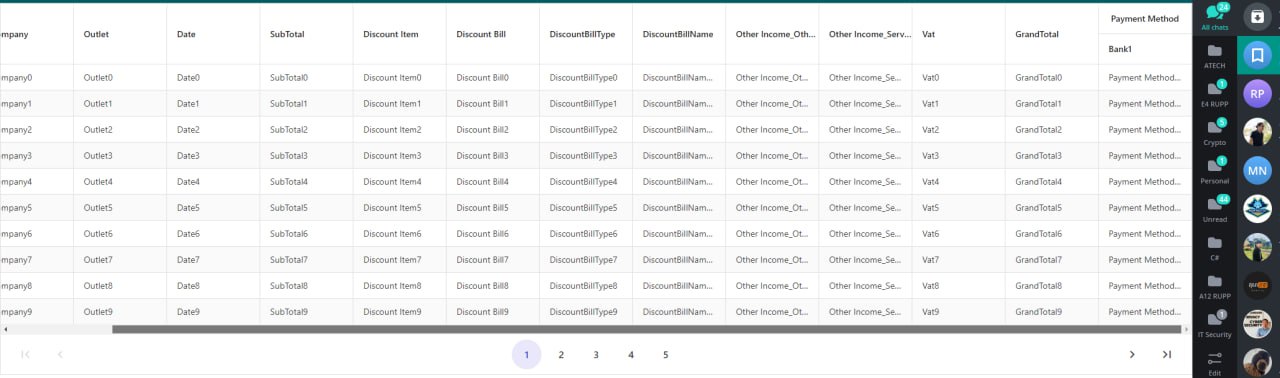Click the Discount Item column header

coord(399,34)
